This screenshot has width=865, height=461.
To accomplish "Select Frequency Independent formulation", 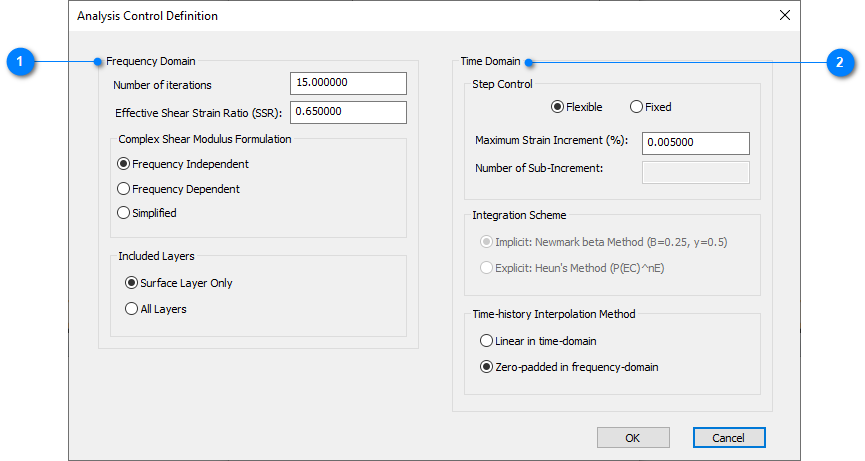I will pos(183,164).
